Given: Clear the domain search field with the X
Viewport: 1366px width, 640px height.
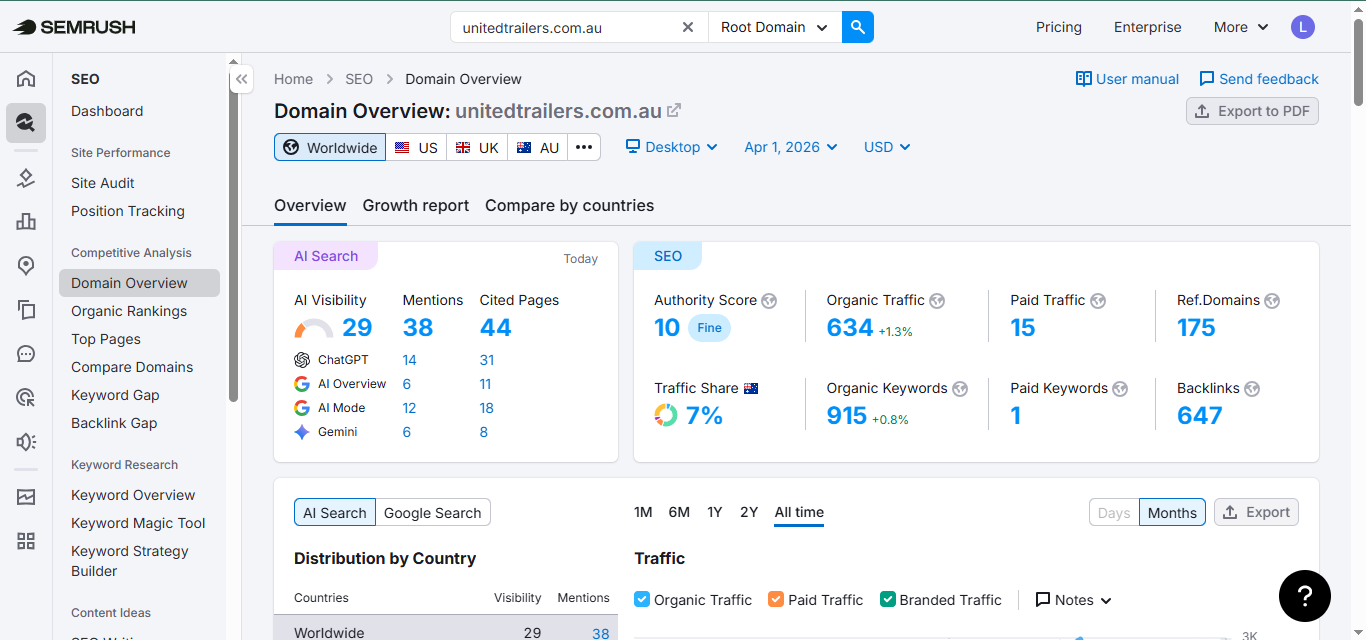Looking at the screenshot, I should [688, 27].
